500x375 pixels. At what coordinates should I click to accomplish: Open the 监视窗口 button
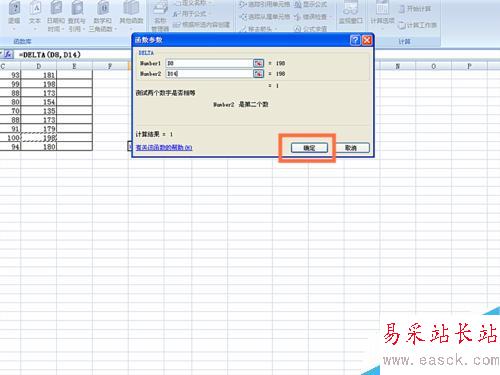pyautogui.click(x=351, y=14)
